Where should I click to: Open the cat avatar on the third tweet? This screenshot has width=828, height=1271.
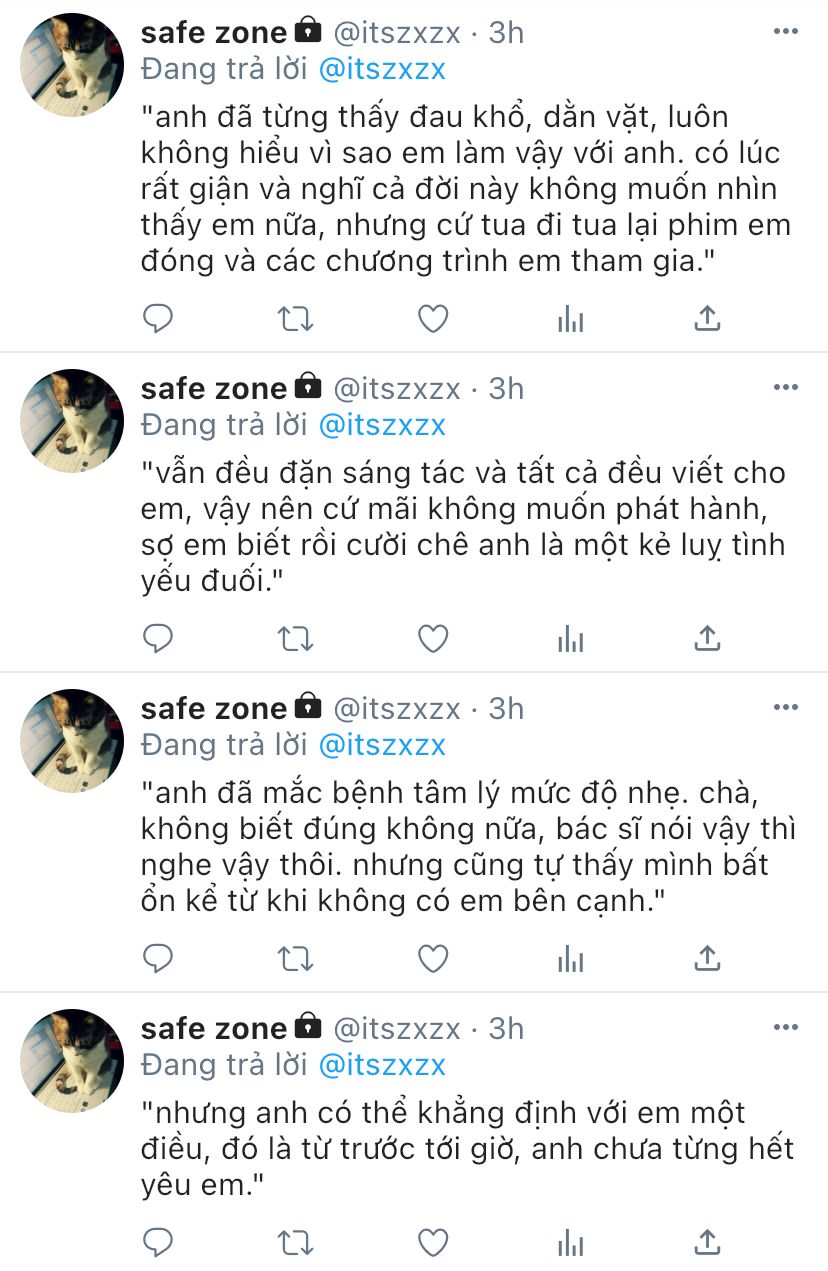(72, 740)
